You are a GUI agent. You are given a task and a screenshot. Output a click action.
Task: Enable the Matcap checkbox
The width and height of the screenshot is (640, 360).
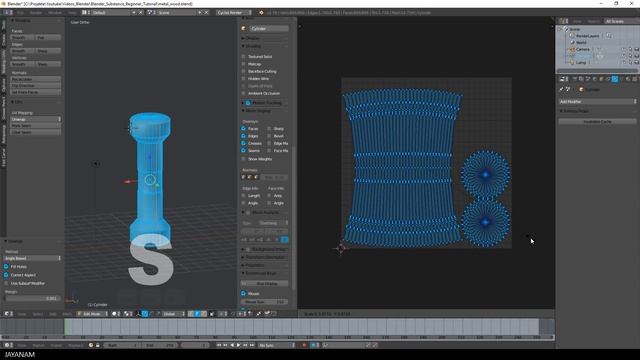[244, 64]
